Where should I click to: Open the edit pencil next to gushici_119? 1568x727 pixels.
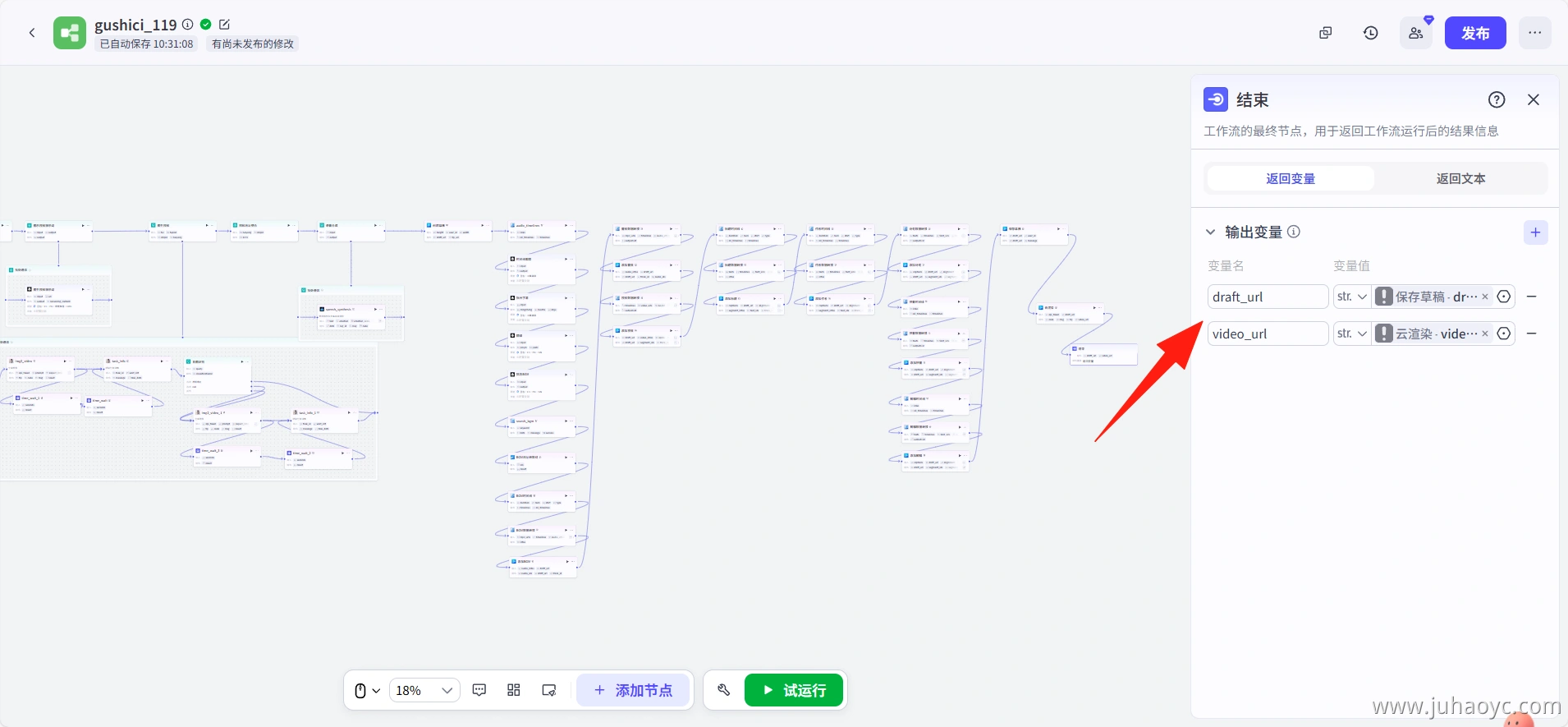coord(225,25)
